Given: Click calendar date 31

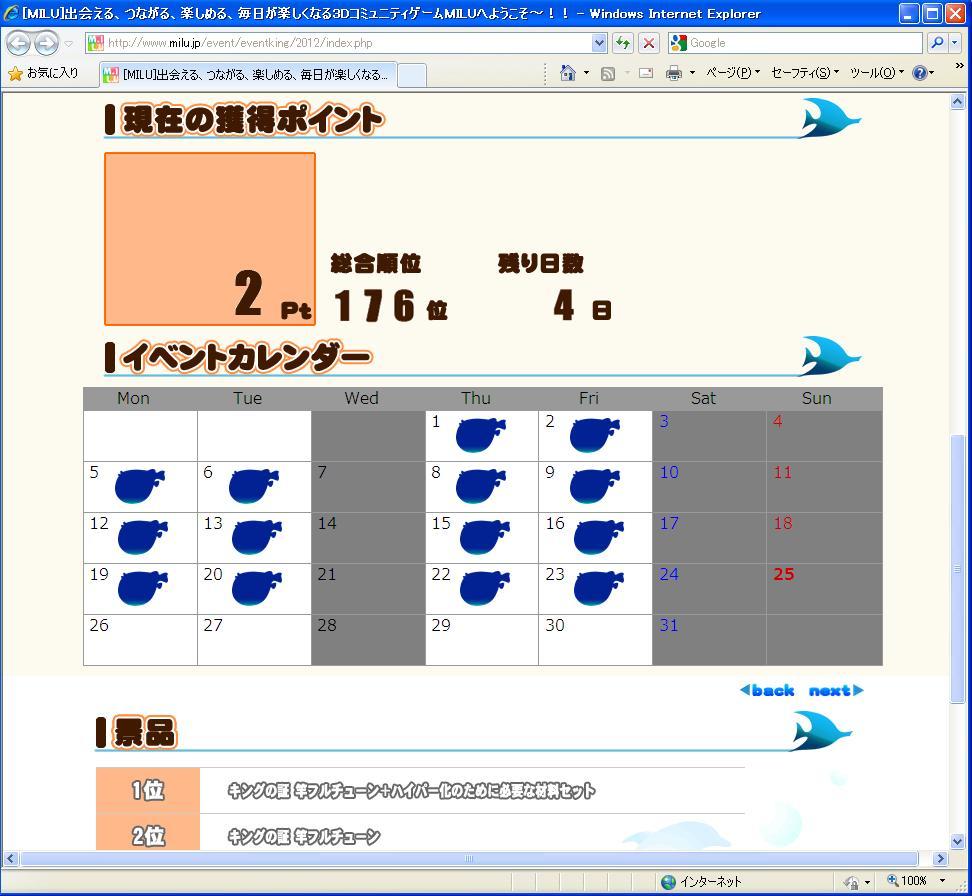Looking at the screenshot, I should pyautogui.click(x=669, y=625).
